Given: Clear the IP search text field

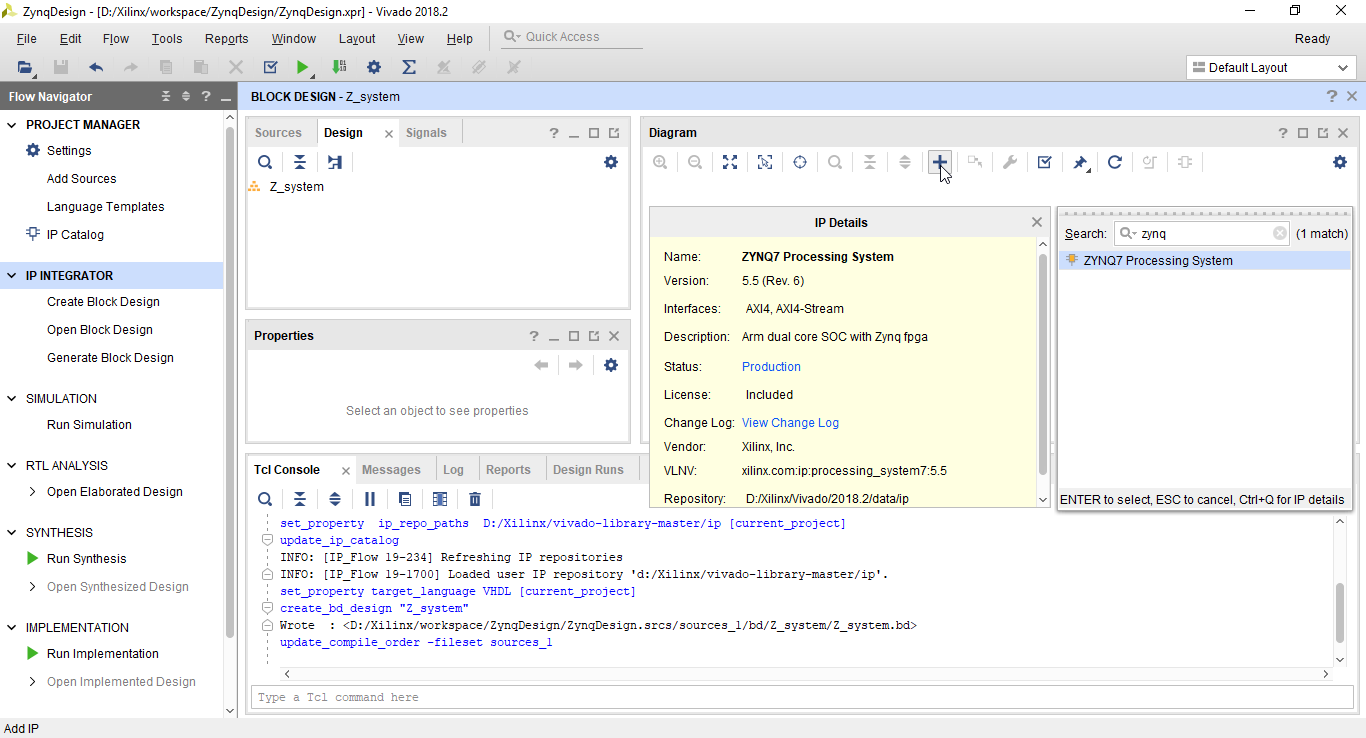Looking at the screenshot, I should 1280,233.
